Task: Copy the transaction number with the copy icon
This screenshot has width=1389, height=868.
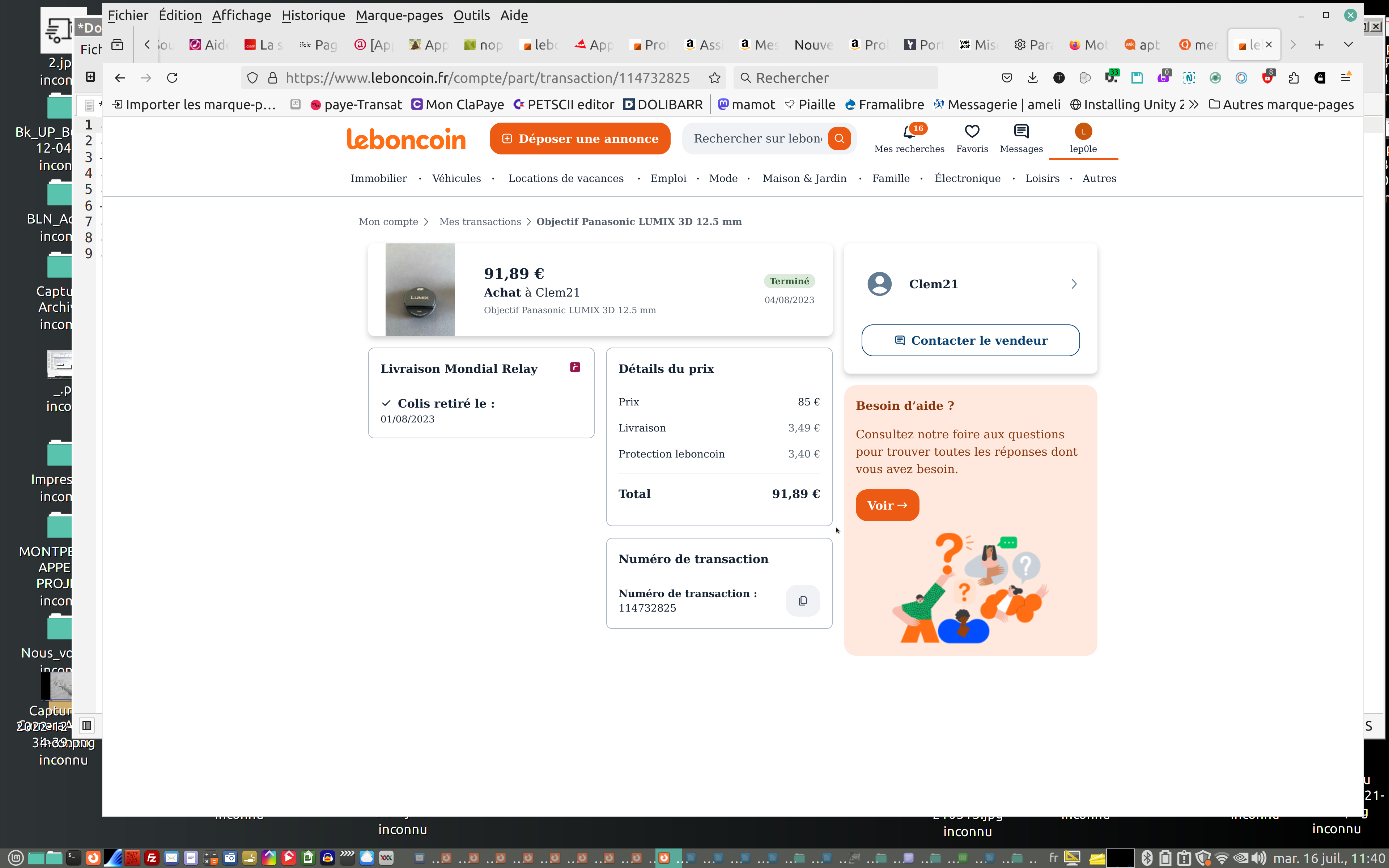Action: [802, 600]
